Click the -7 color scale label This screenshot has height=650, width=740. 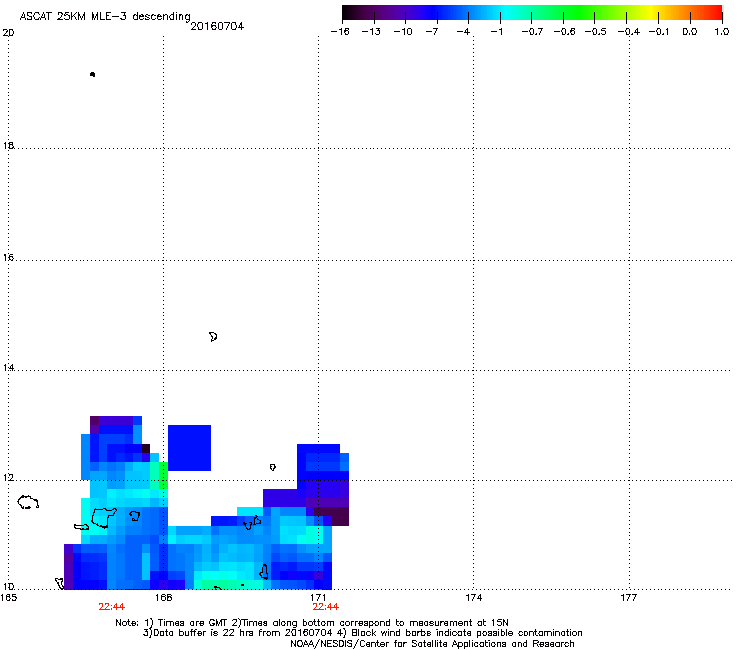point(432,32)
